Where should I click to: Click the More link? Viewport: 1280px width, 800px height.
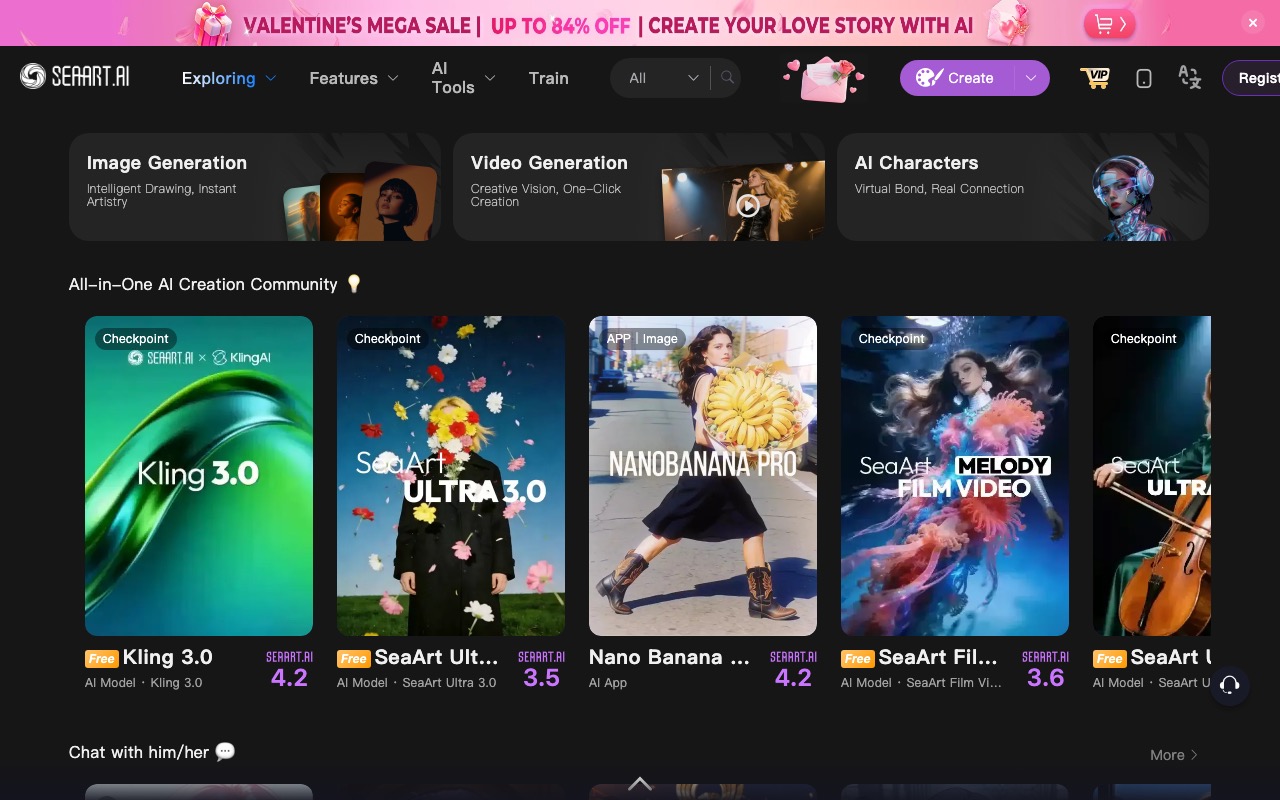point(1173,755)
